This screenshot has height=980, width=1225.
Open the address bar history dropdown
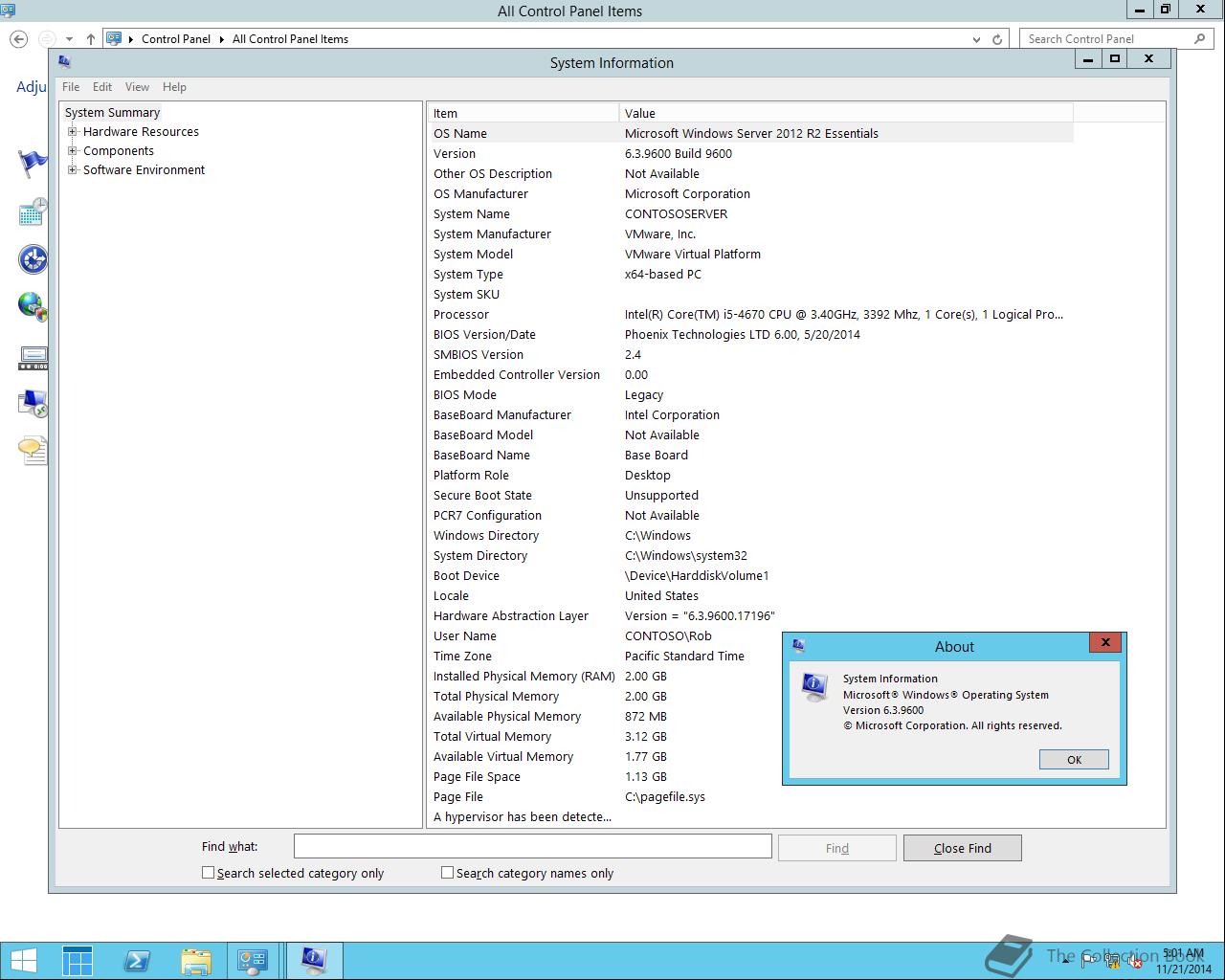[976, 39]
